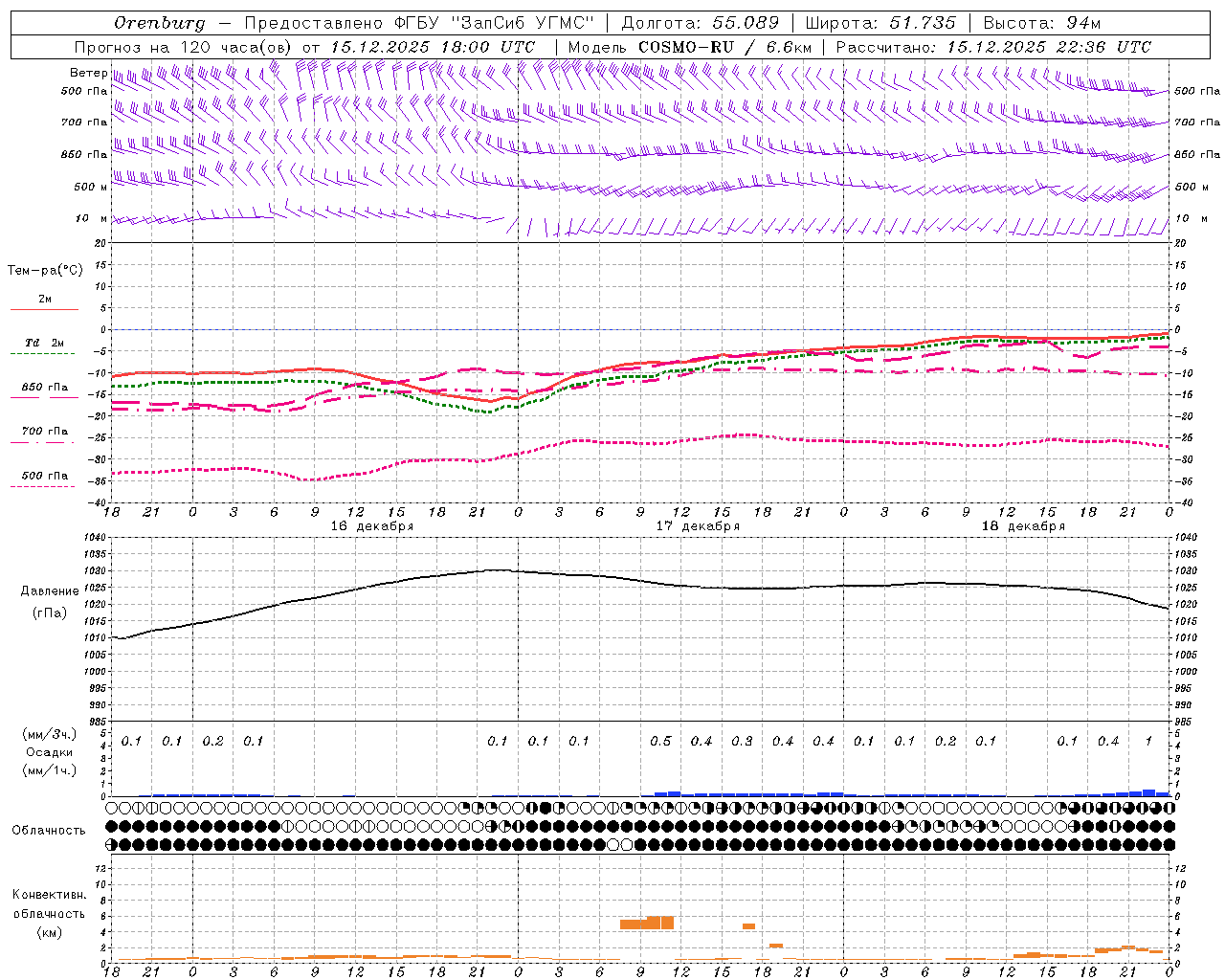Select the 'Модель COSMO-RU / 6.6км' text
This screenshot has width=1225, height=980.
[x=690, y=47]
